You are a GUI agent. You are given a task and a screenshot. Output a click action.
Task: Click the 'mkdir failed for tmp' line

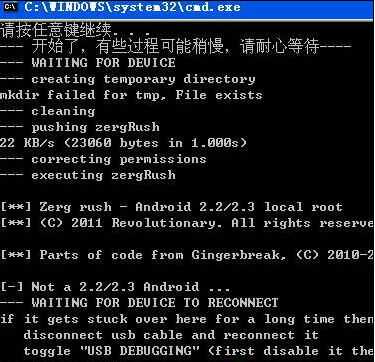[x=131, y=95]
